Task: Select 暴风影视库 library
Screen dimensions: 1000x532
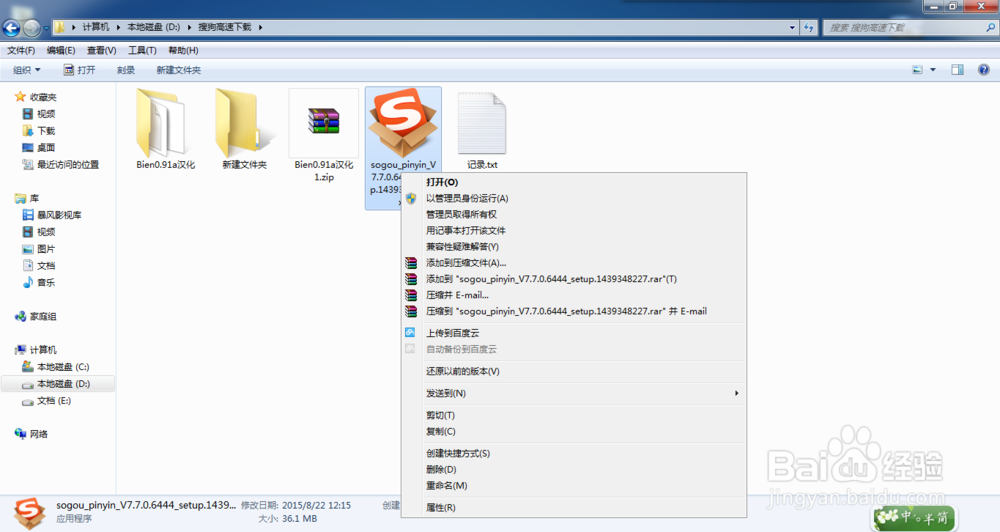Action: 59,215
